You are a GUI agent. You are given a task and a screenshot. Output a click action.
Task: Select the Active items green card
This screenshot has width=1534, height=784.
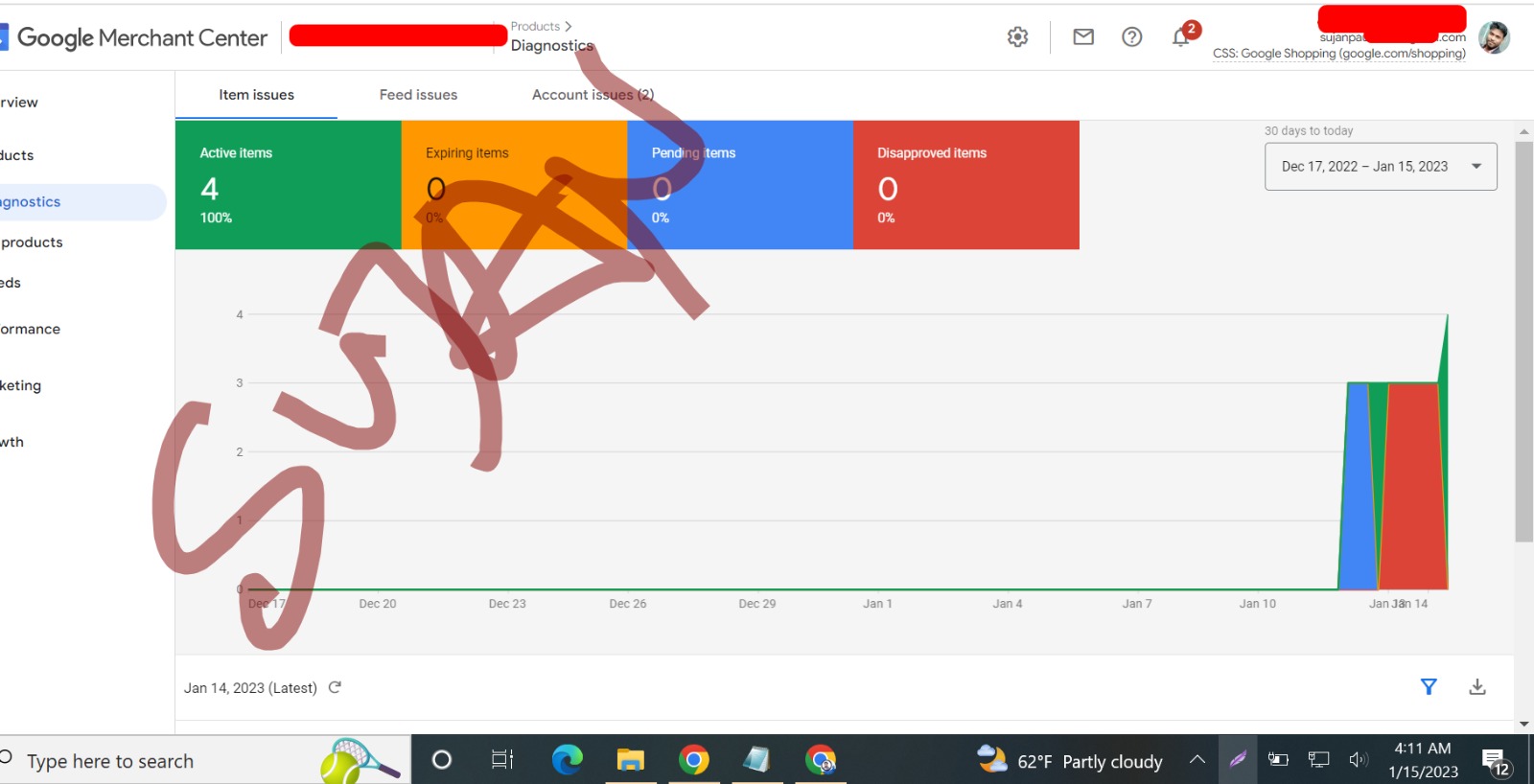pos(289,185)
